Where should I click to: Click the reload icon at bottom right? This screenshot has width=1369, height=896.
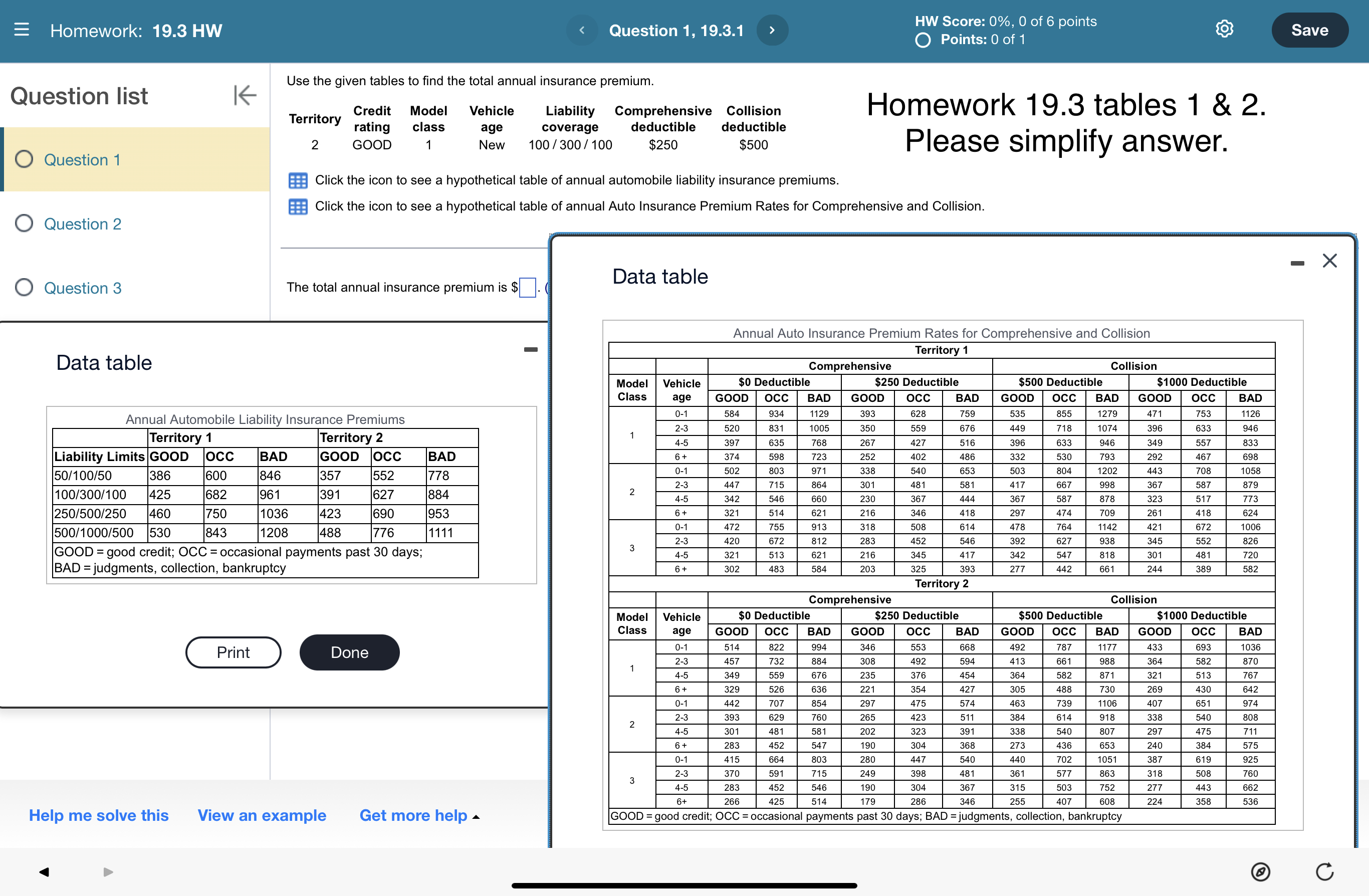1325,872
